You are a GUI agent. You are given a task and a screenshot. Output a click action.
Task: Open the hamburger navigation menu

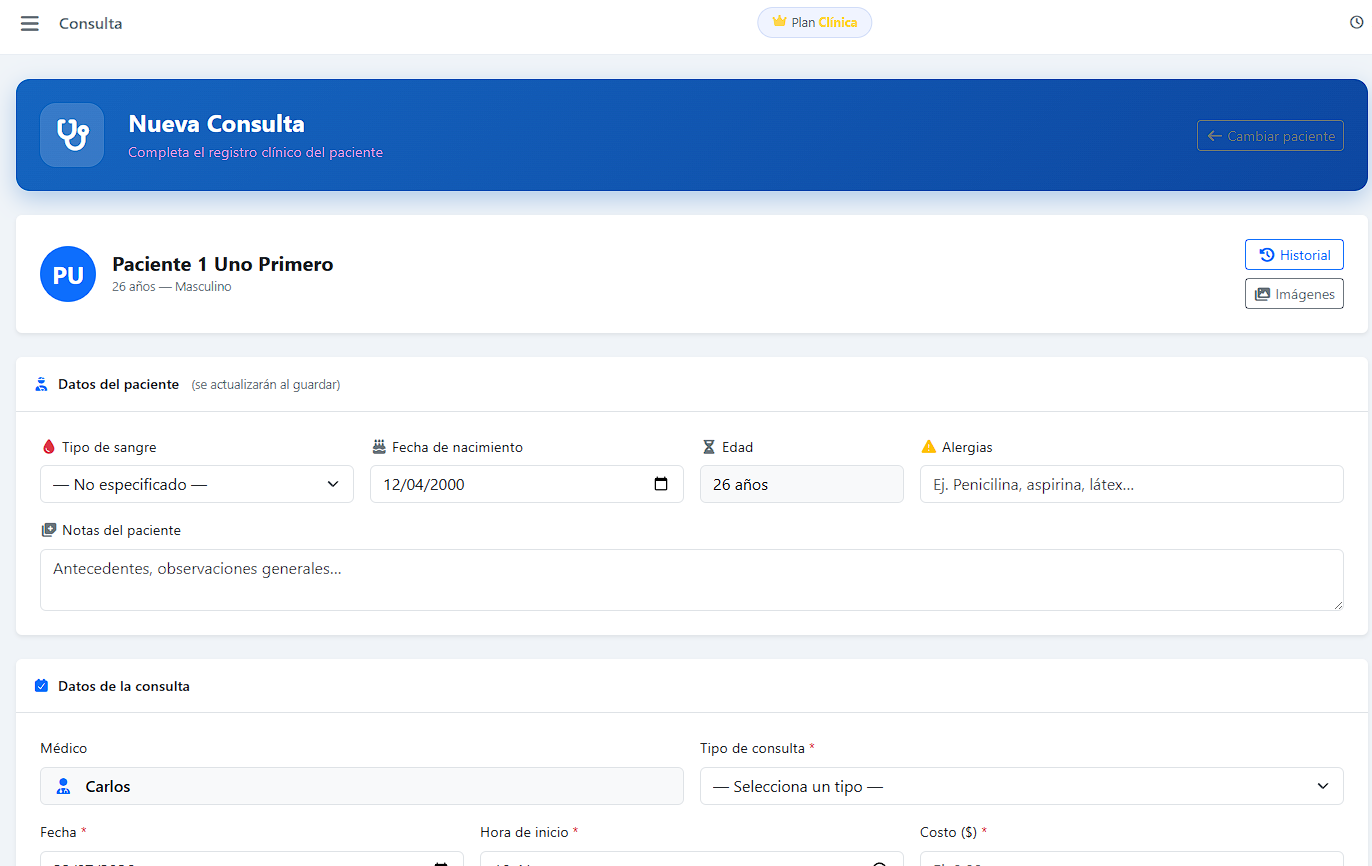pyautogui.click(x=30, y=23)
